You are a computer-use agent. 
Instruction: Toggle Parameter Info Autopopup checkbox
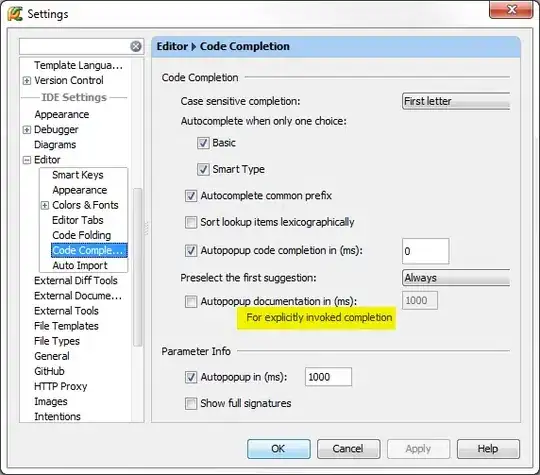(x=191, y=377)
